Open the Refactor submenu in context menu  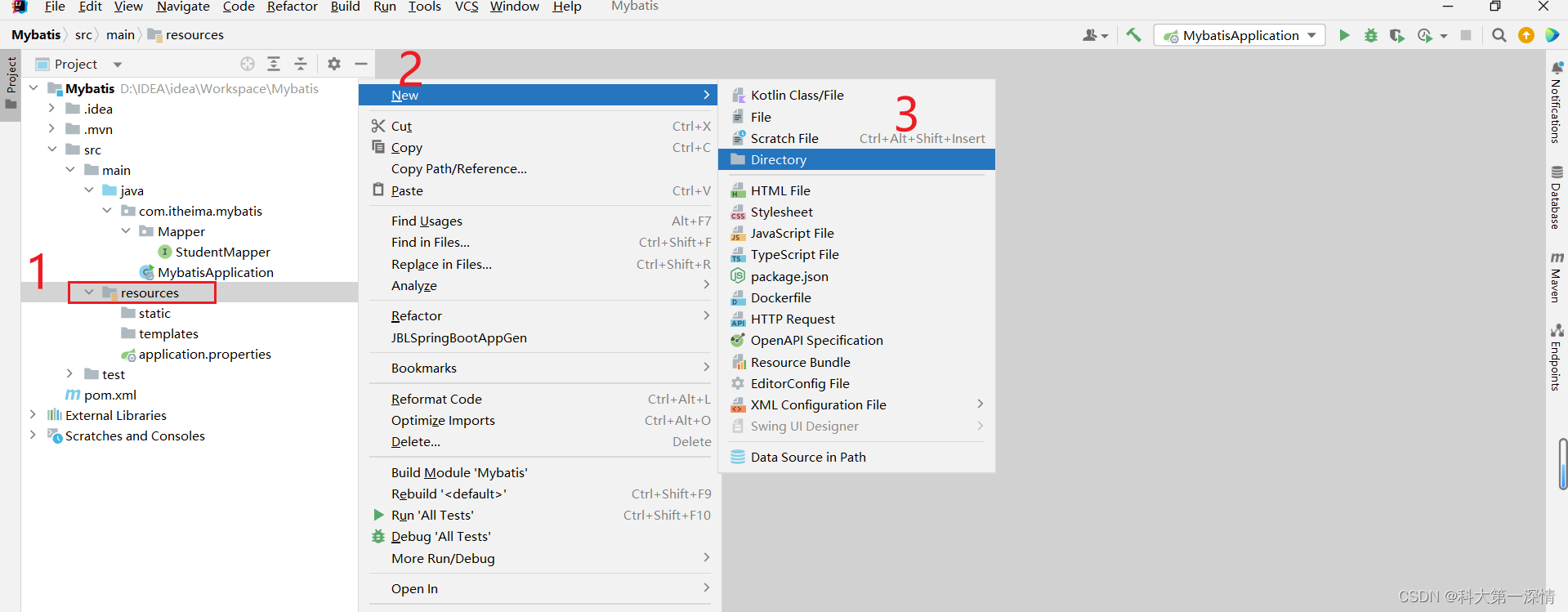(539, 315)
